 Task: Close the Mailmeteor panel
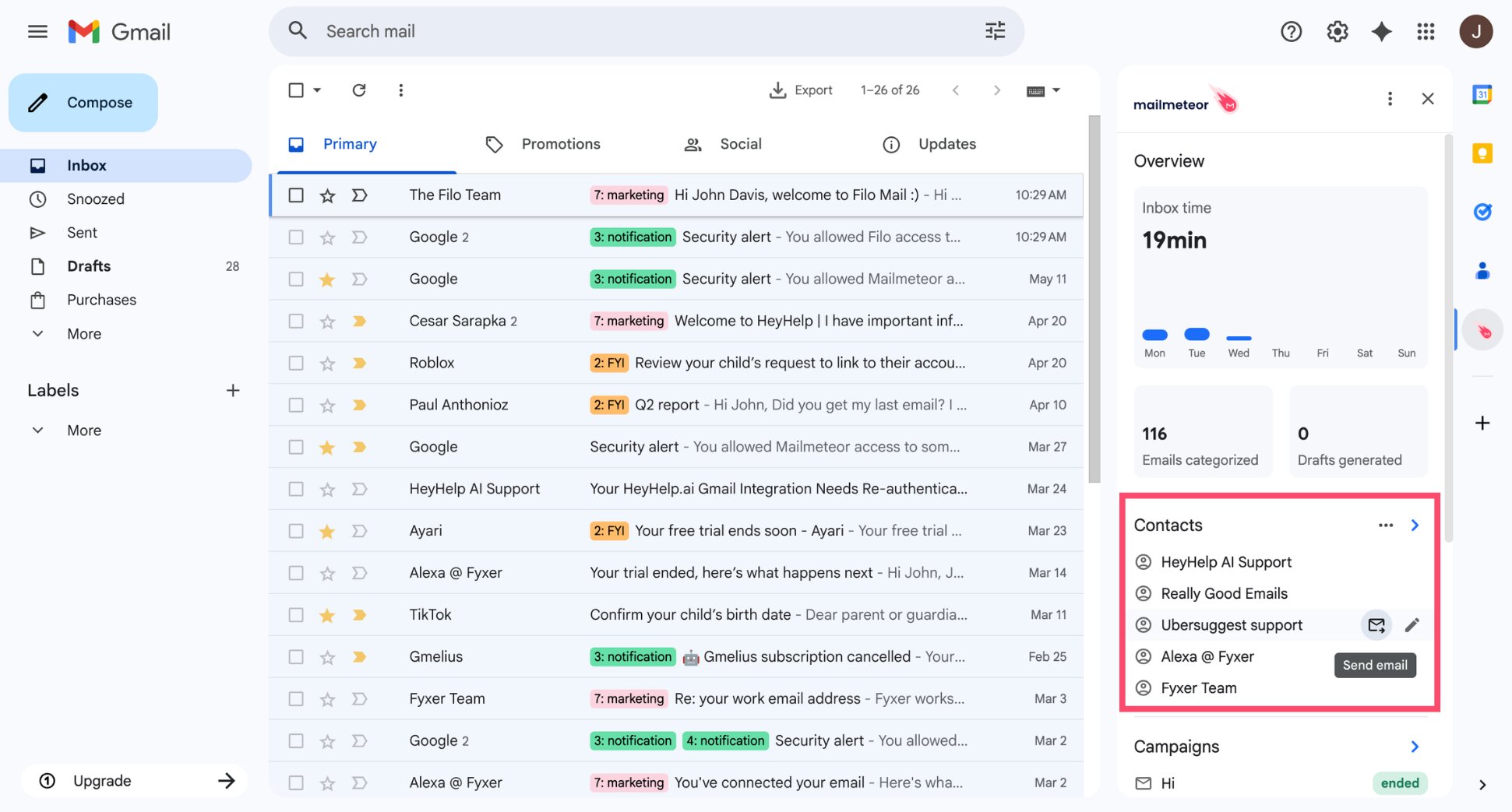pyautogui.click(x=1427, y=99)
